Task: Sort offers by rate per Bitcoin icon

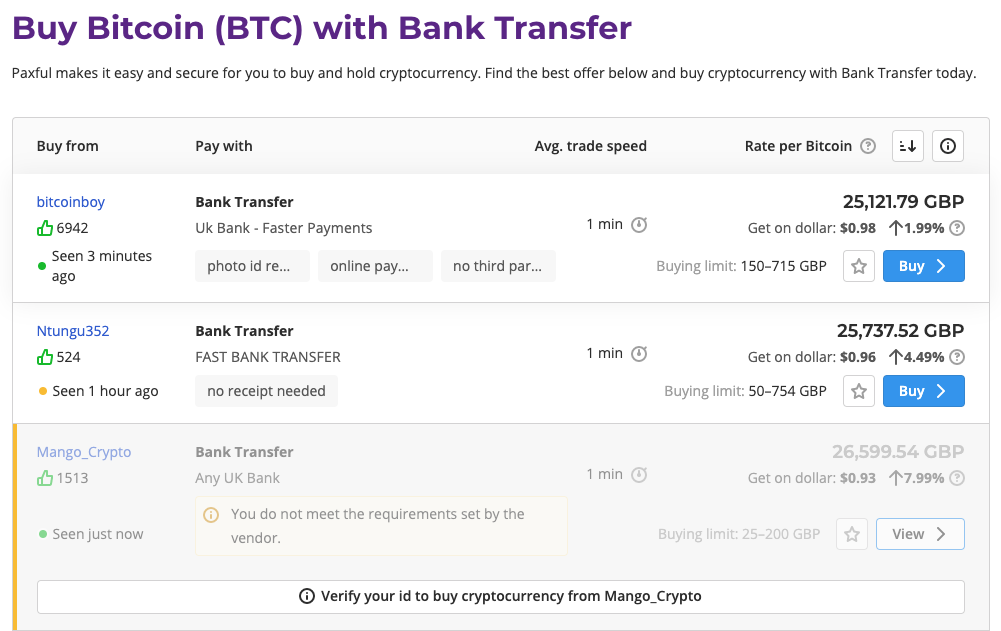Action: click(907, 146)
